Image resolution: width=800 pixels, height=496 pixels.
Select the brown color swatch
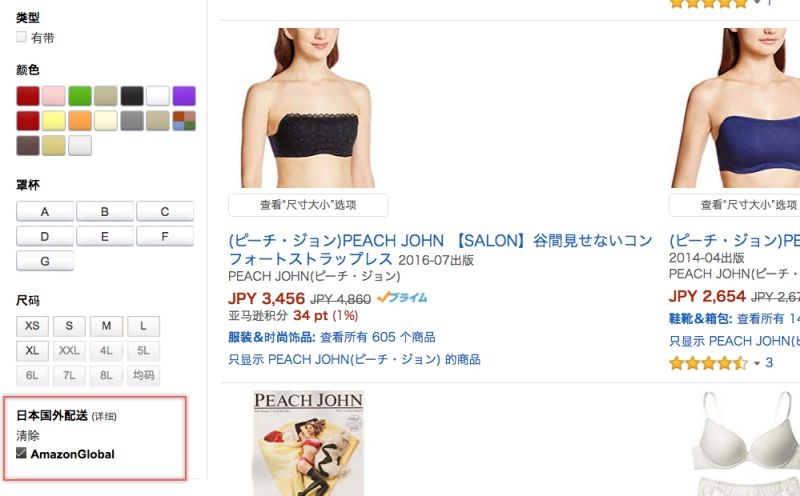coord(28,145)
